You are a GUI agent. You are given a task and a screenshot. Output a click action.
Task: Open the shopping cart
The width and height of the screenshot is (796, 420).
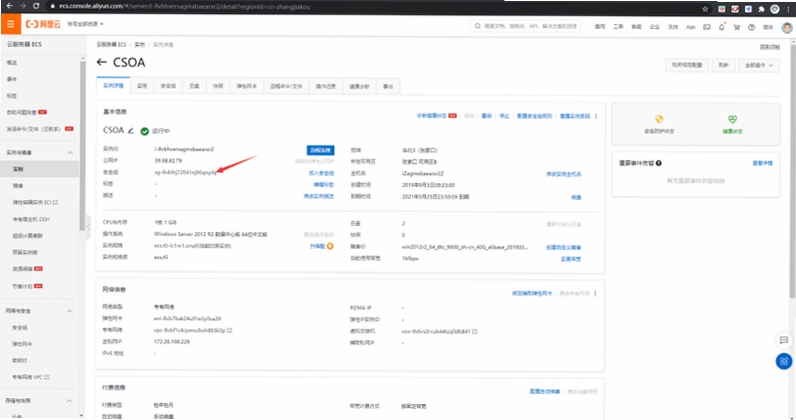[737, 27]
